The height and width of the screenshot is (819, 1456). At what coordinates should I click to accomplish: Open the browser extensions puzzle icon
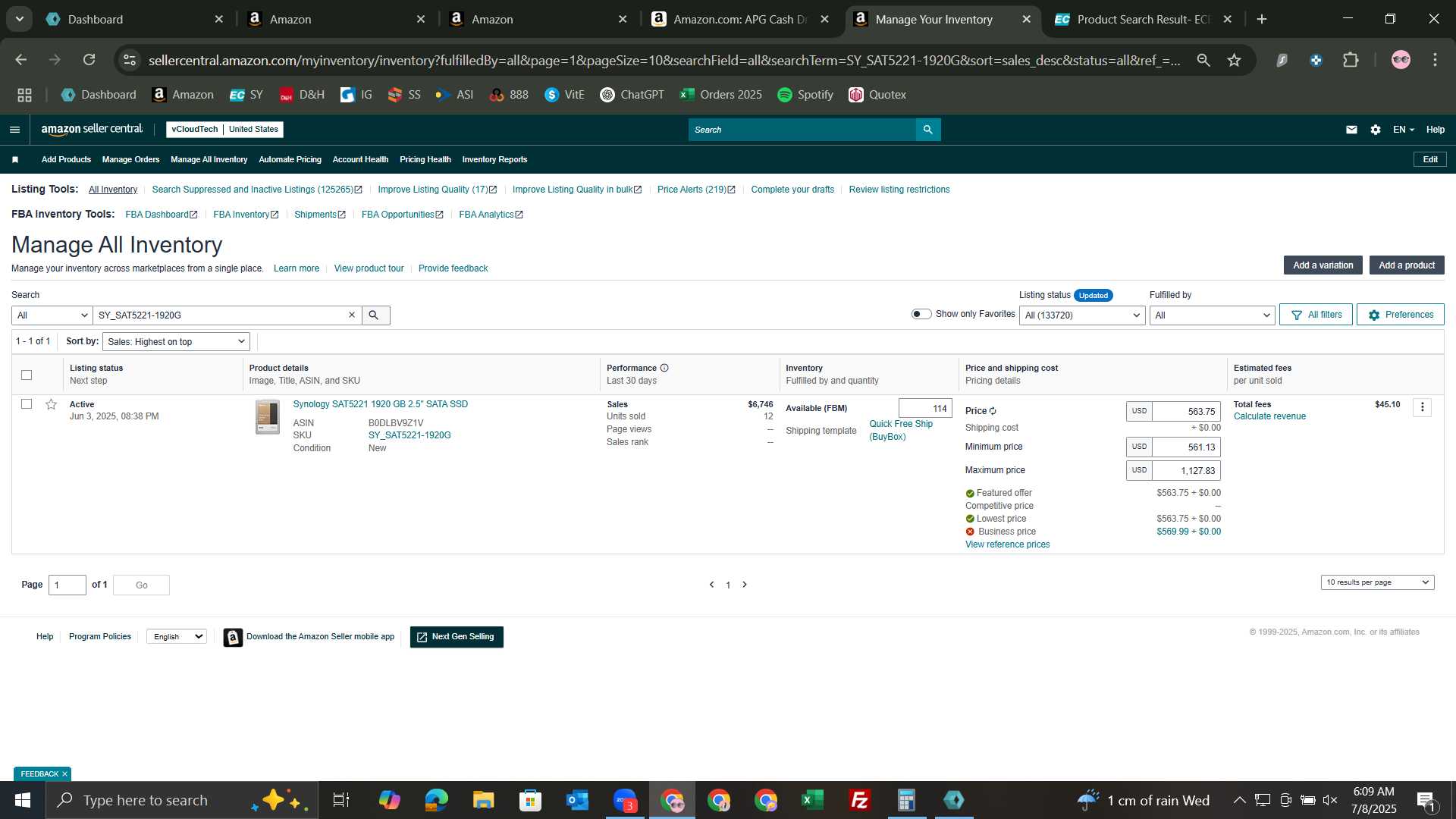coord(1351,60)
